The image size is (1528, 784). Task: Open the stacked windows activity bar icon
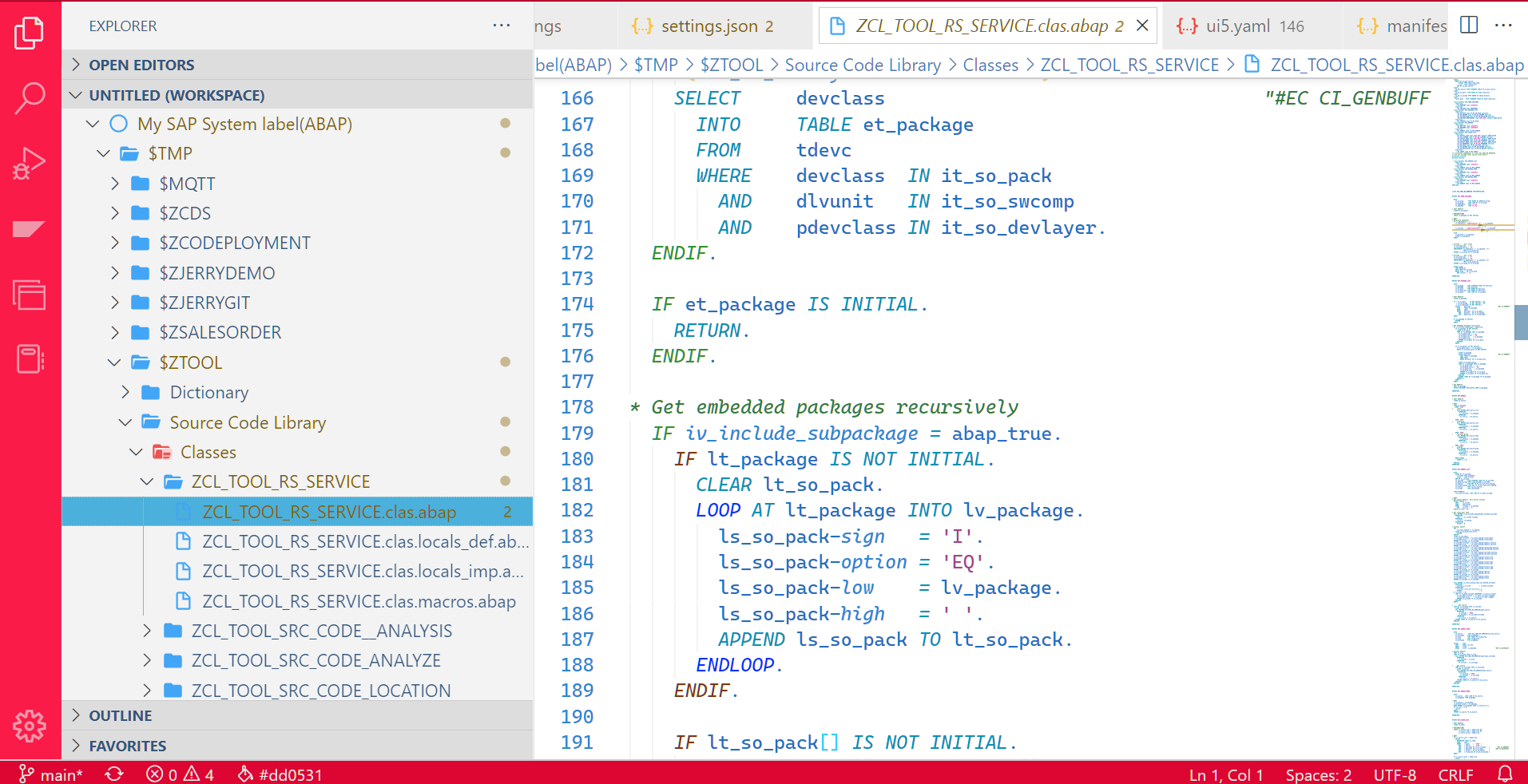30,295
